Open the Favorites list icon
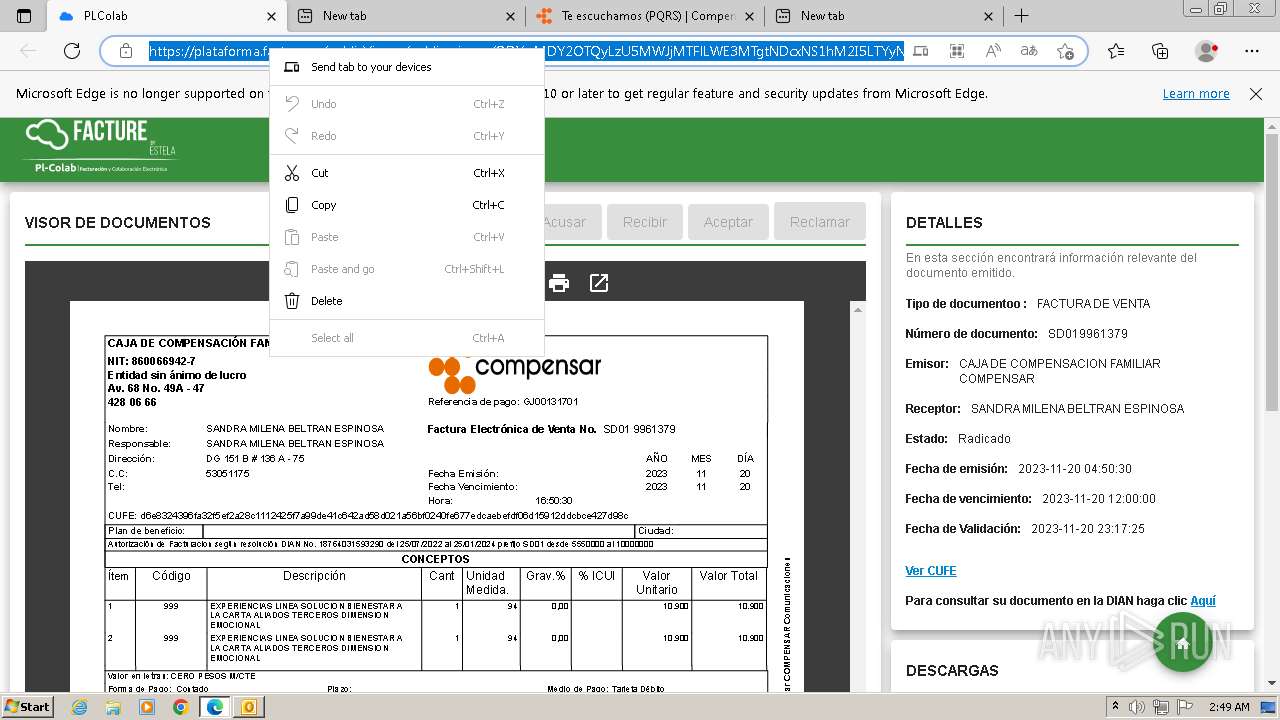Screen dimensions: 1280x720 pyautogui.click(x=1116, y=51)
